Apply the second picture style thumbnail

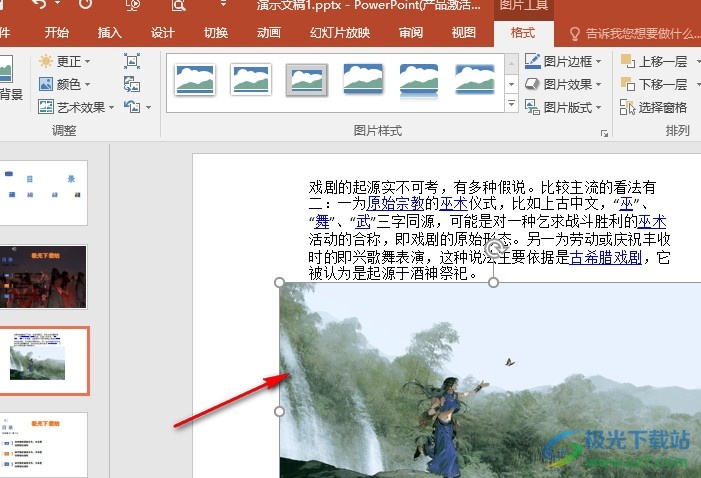[251, 80]
